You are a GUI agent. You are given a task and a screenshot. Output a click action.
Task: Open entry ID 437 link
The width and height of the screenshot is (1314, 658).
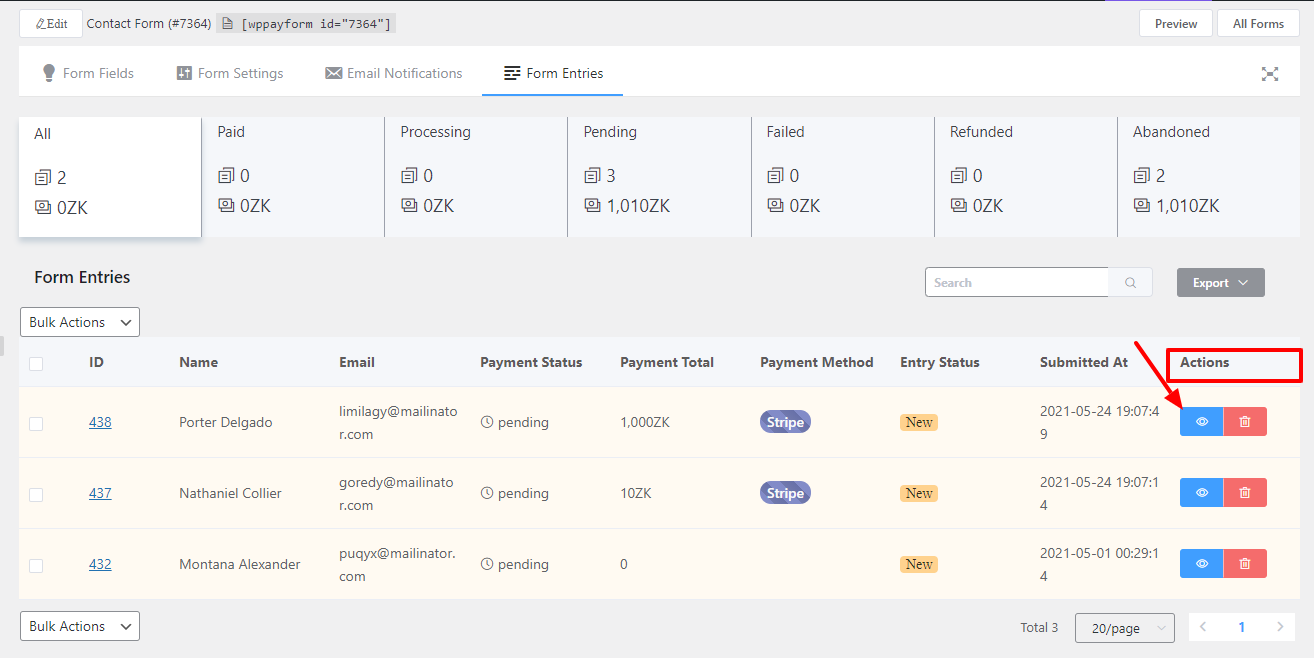[x=100, y=493]
